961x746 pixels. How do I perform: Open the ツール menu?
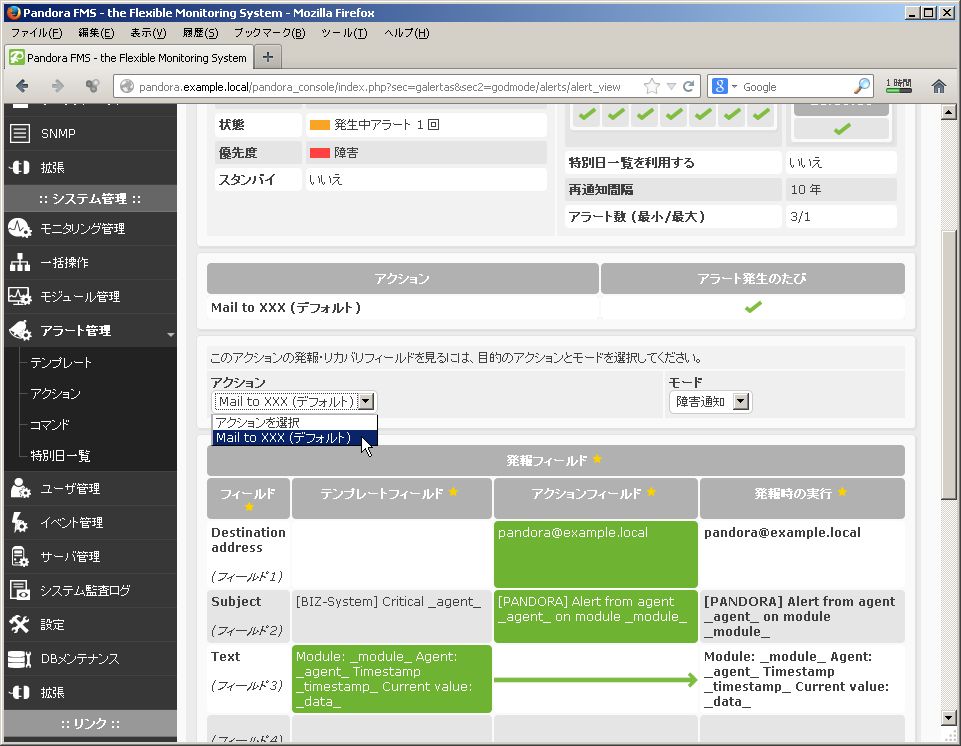coord(344,33)
